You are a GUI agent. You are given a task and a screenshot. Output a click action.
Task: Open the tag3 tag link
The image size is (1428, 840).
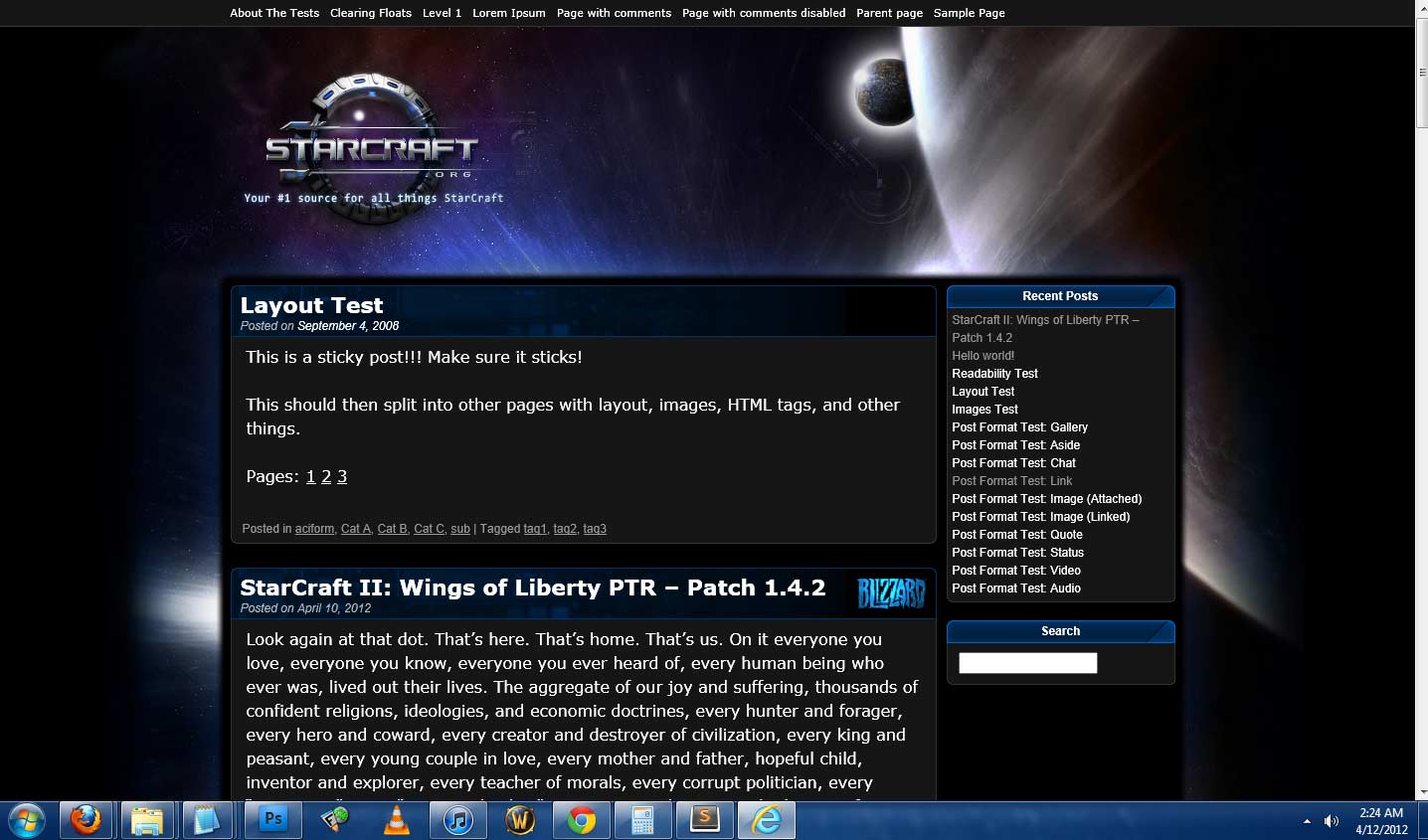click(x=595, y=529)
